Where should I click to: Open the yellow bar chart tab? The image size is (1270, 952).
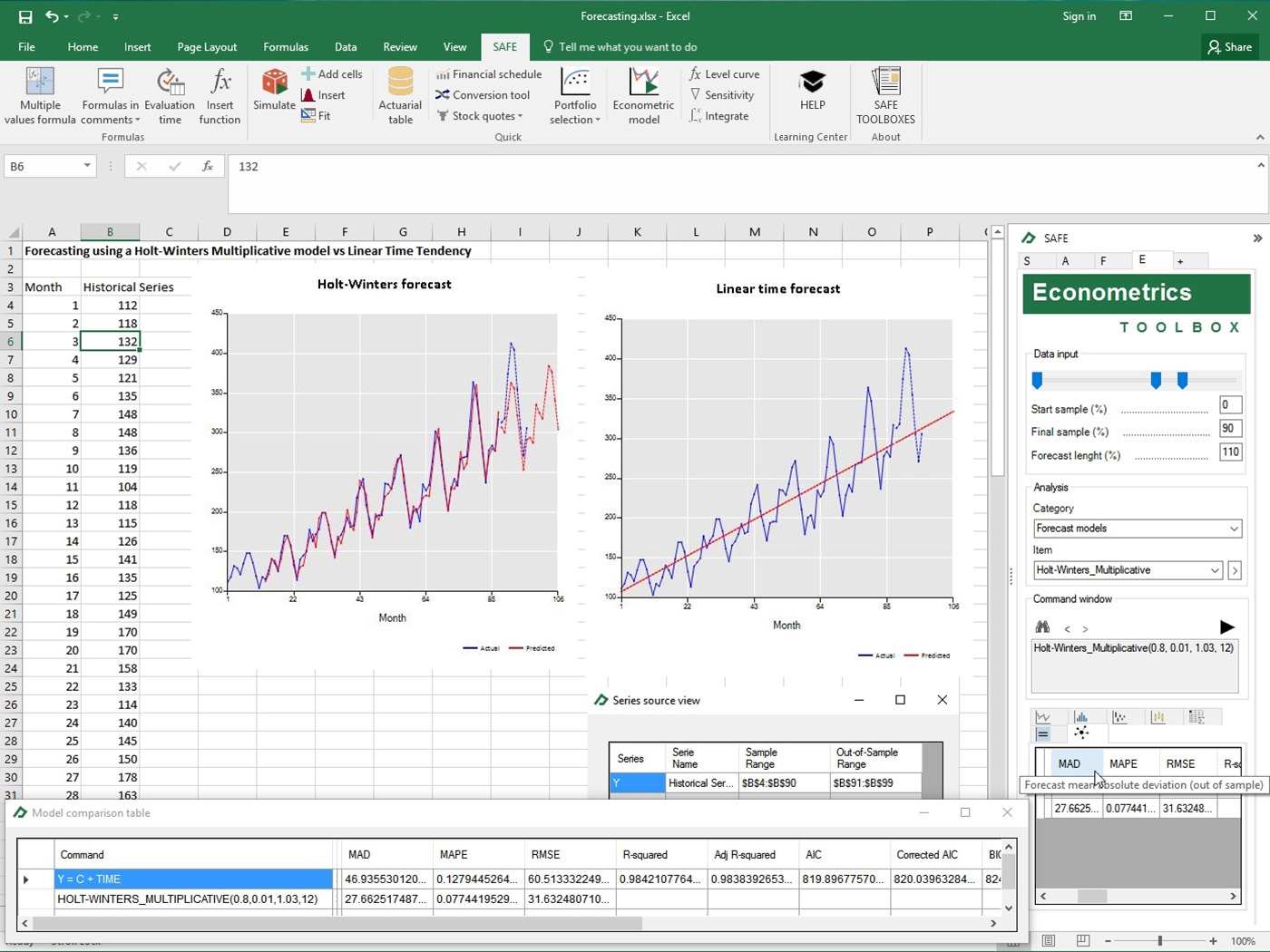[1158, 717]
